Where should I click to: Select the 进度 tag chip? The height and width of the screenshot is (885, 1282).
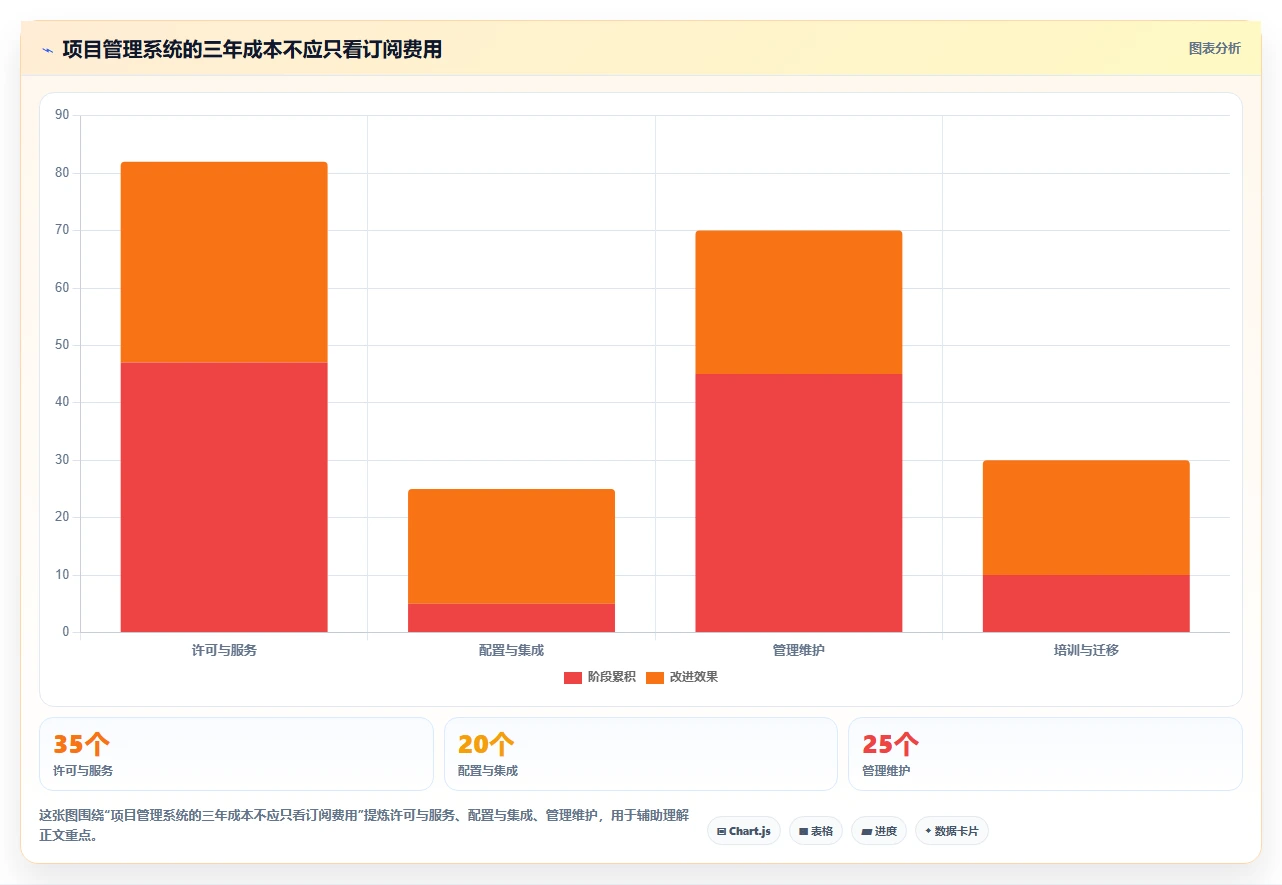pos(879,831)
